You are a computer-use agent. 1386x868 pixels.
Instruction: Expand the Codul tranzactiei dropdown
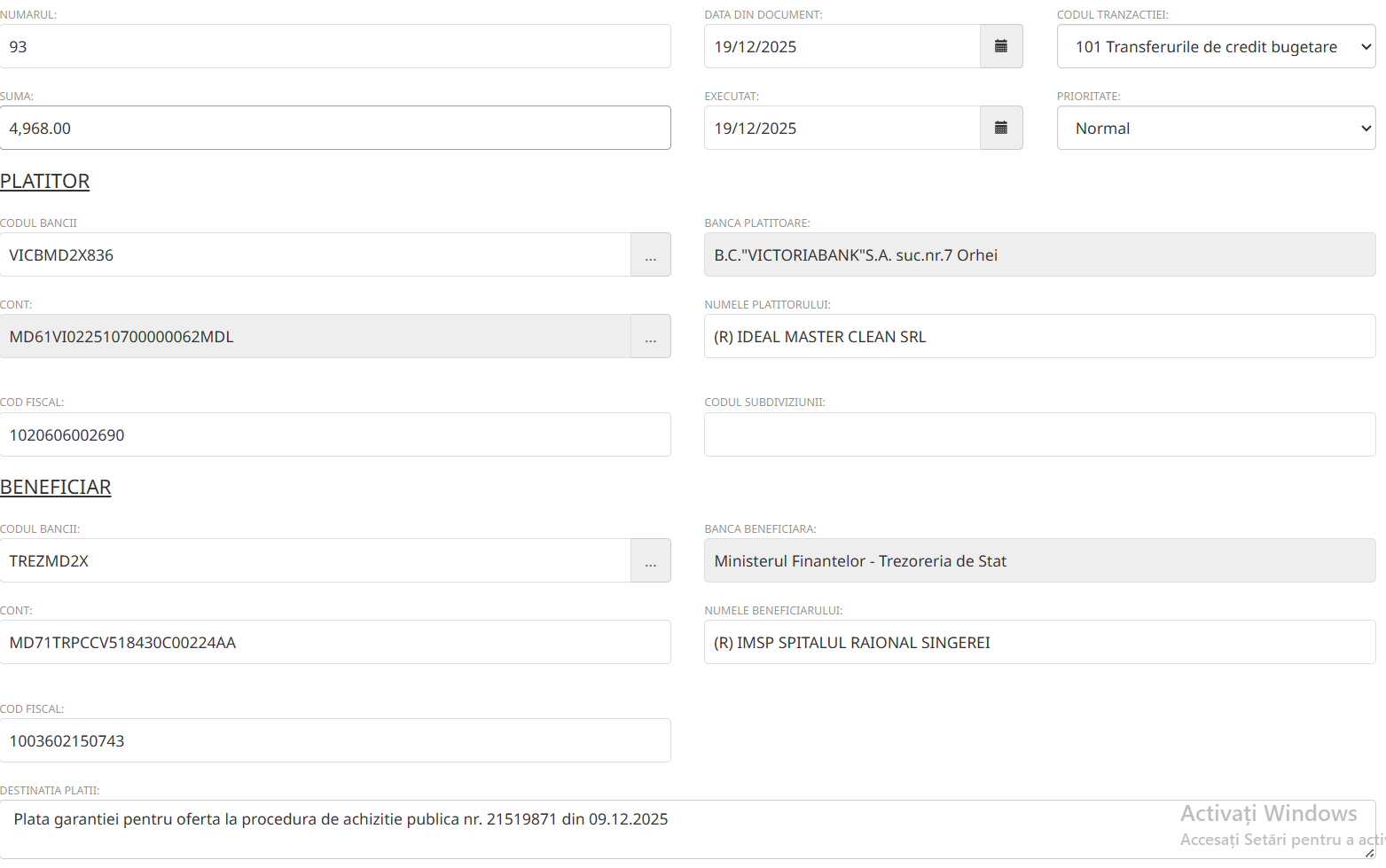click(x=1216, y=46)
